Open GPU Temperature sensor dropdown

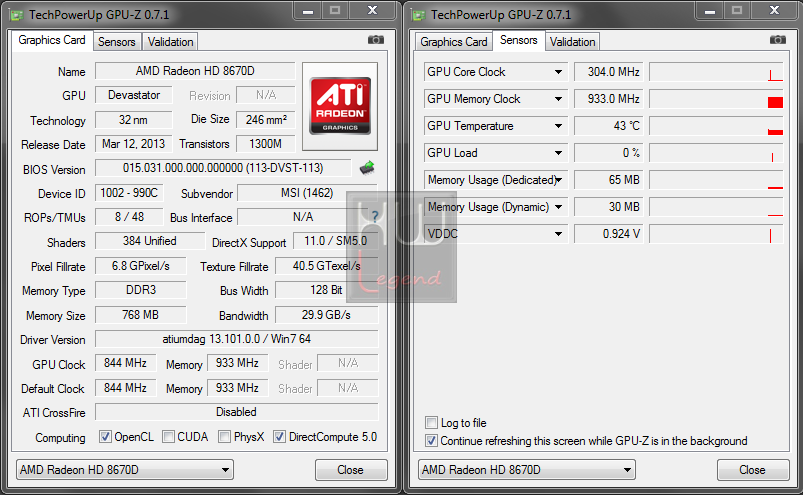[x=558, y=126]
